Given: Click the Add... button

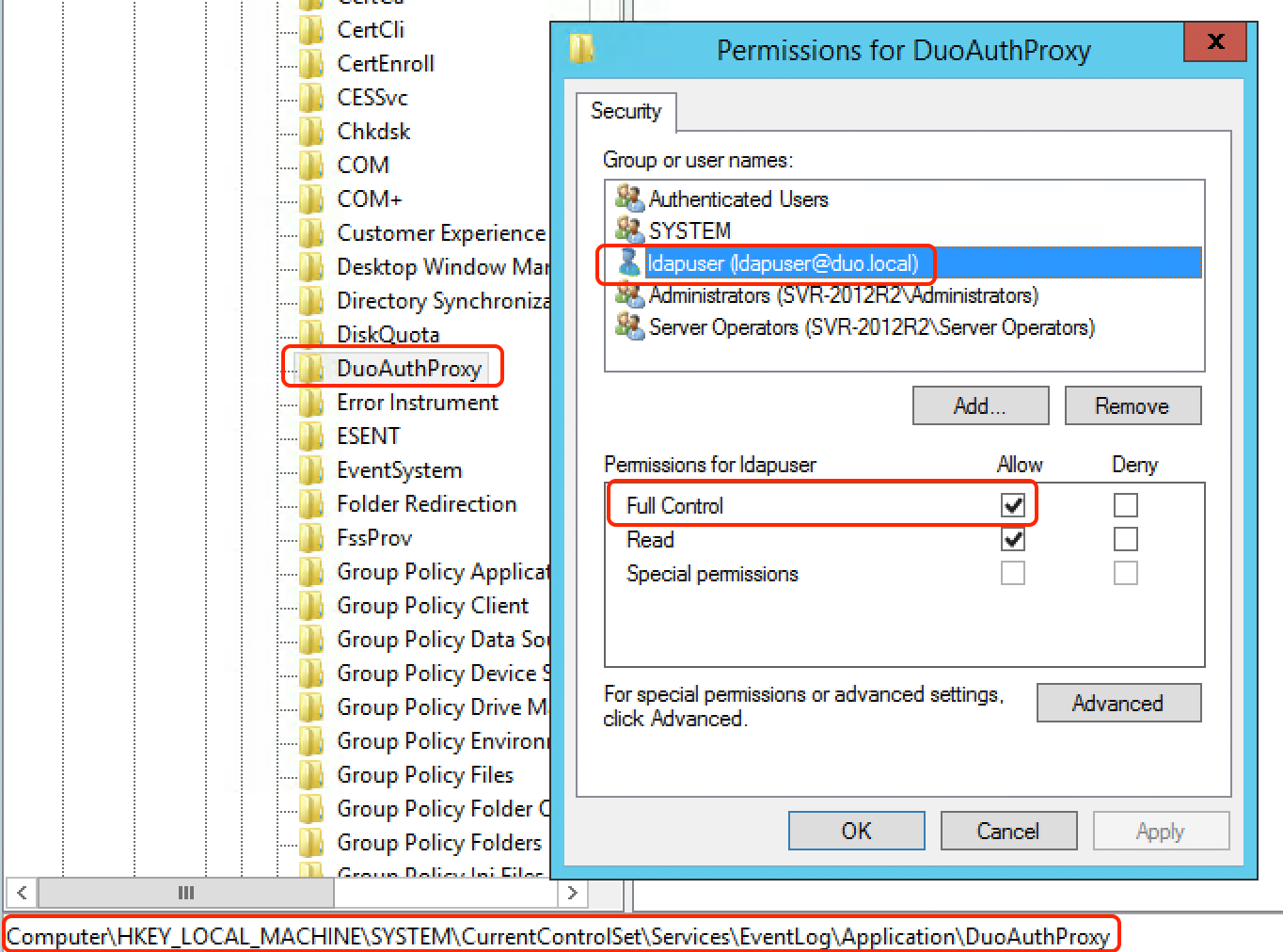Looking at the screenshot, I should [980, 405].
